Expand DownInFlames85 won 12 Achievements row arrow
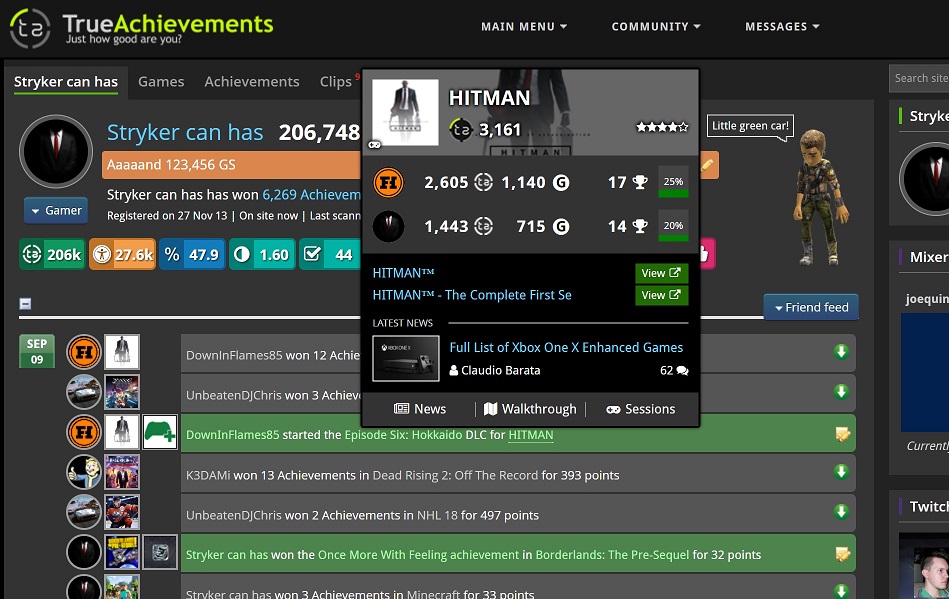949x599 pixels. pos(841,352)
